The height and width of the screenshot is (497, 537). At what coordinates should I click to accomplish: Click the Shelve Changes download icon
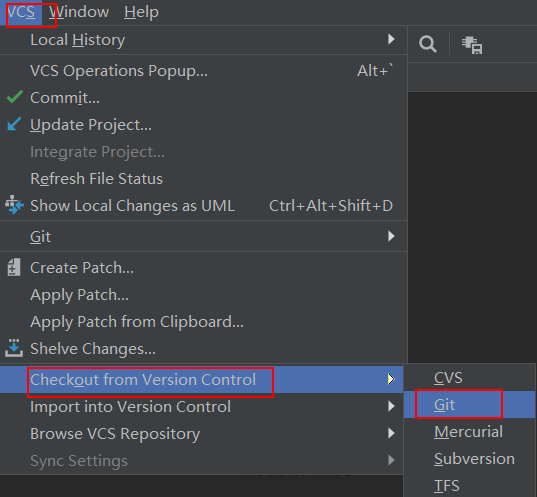[x=14, y=348]
